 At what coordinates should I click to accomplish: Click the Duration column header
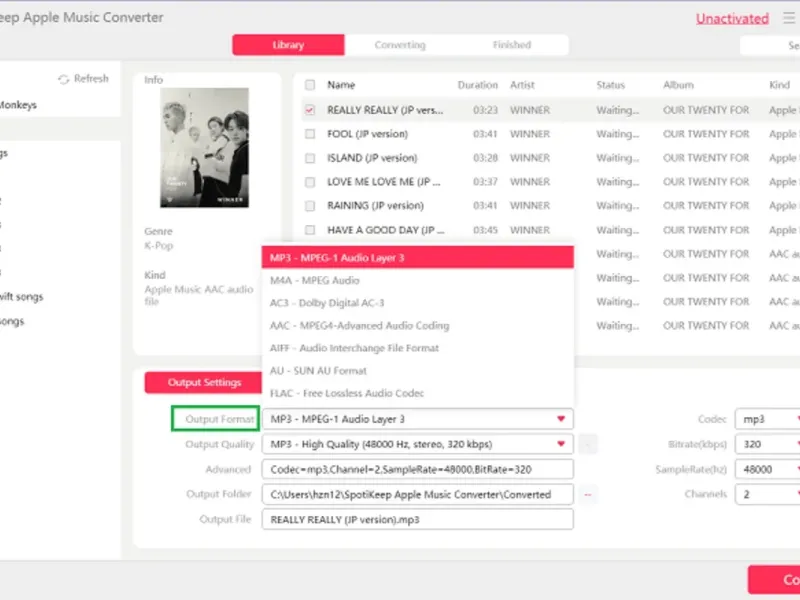pos(478,85)
